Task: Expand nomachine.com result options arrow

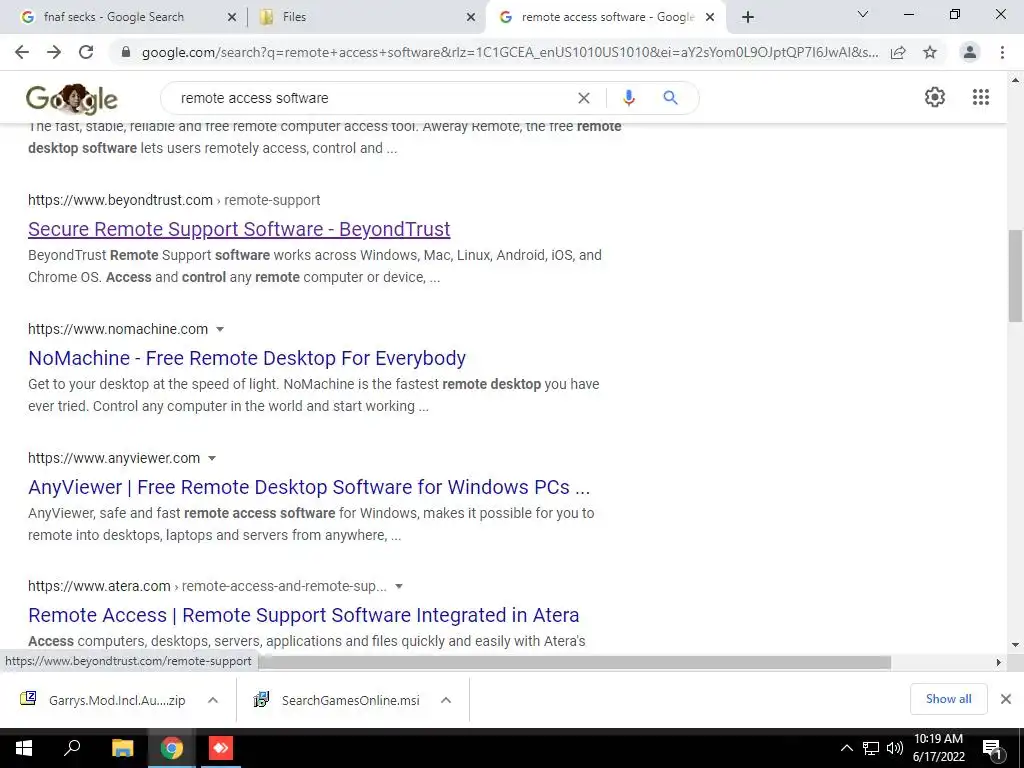Action: click(x=220, y=329)
